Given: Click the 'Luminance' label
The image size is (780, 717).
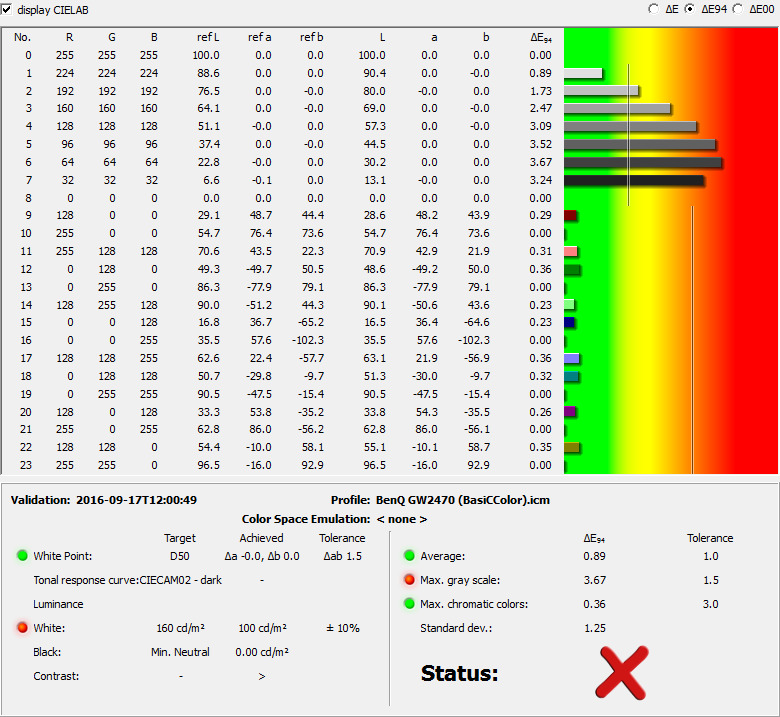Looking at the screenshot, I should pyautogui.click(x=58, y=604).
